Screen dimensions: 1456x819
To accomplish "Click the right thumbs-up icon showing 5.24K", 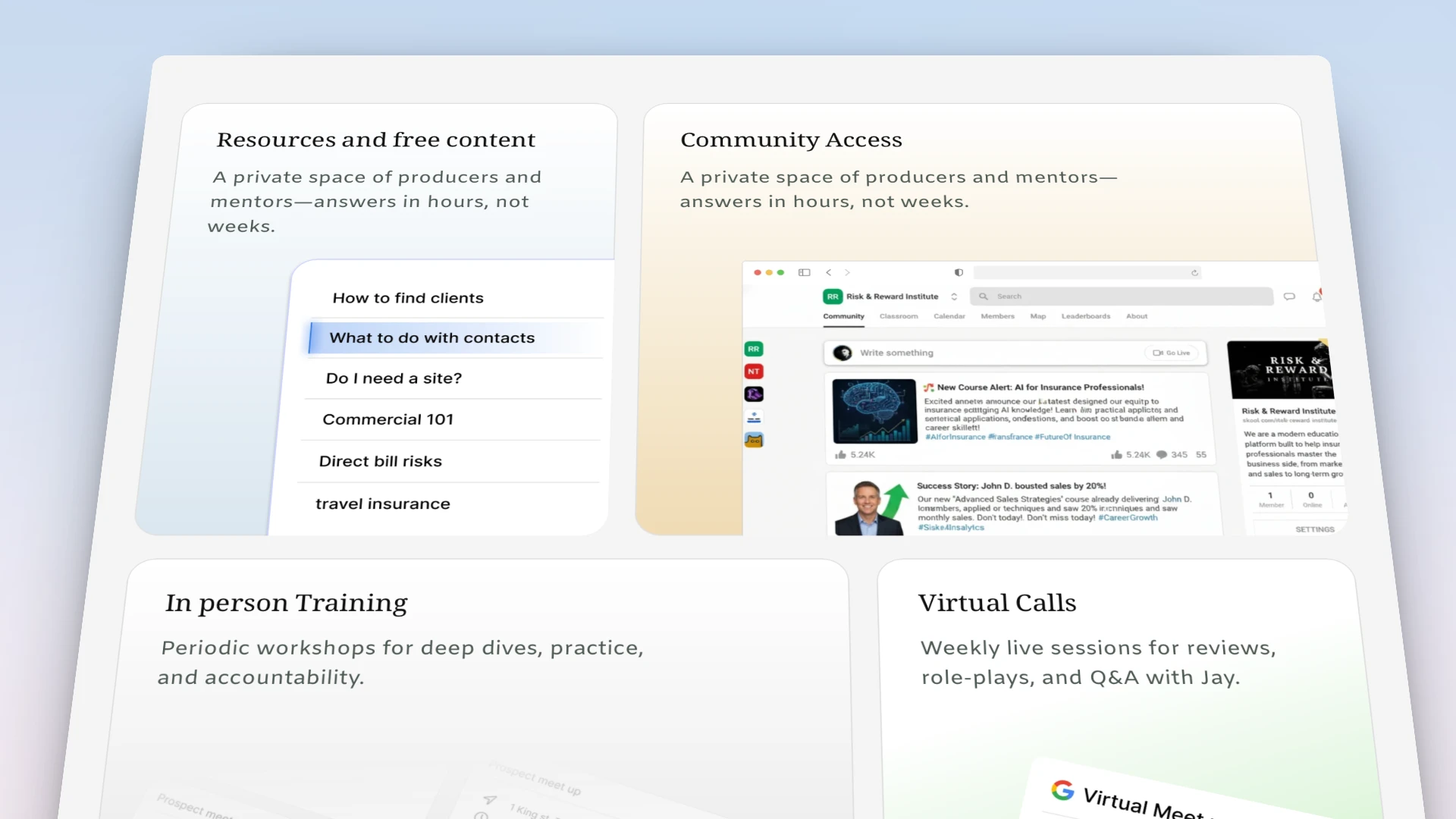I will pyautogui.click(x=1116, y=455).
